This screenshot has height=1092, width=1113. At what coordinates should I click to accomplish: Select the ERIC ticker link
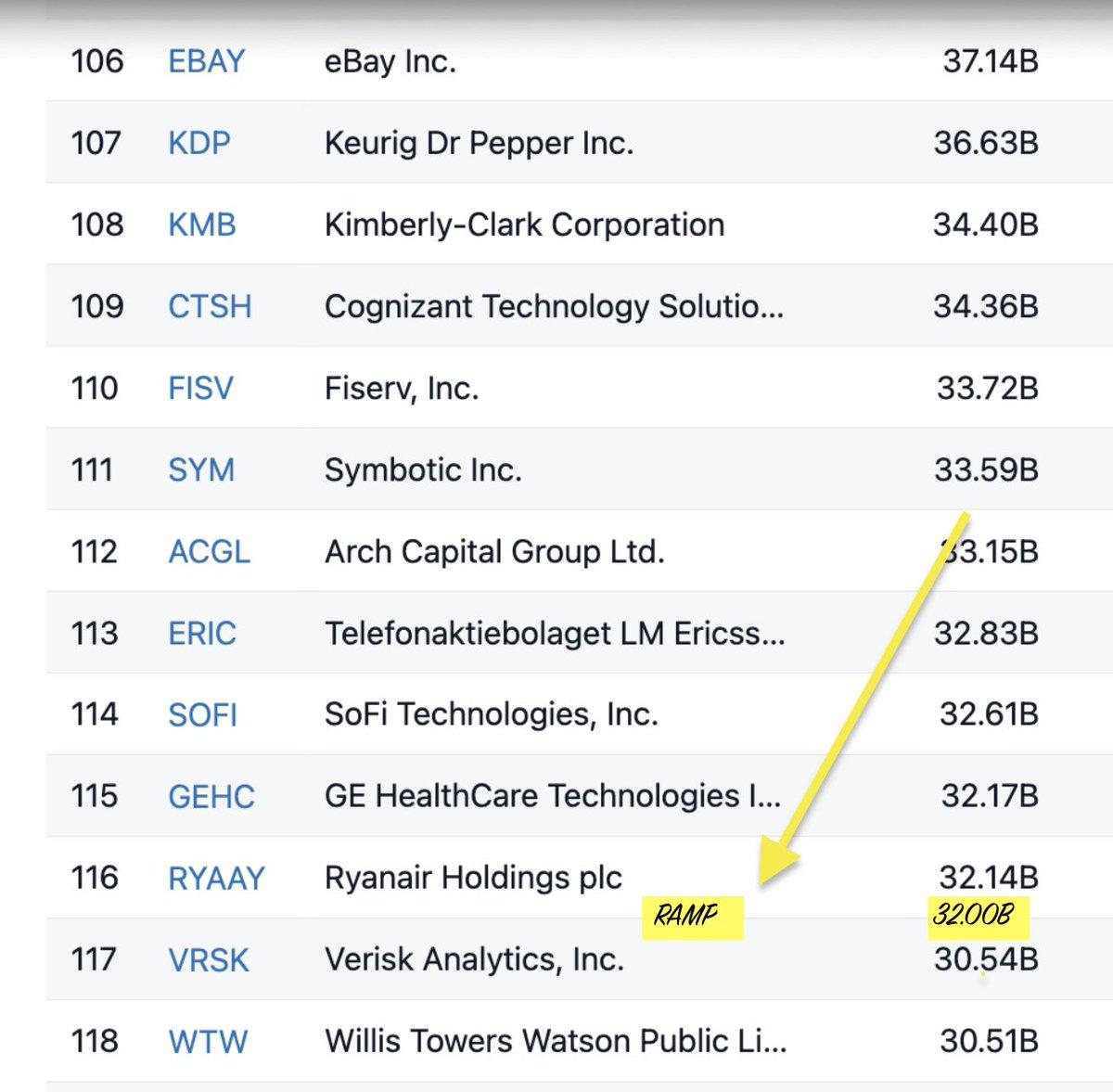tap(201, 633)
